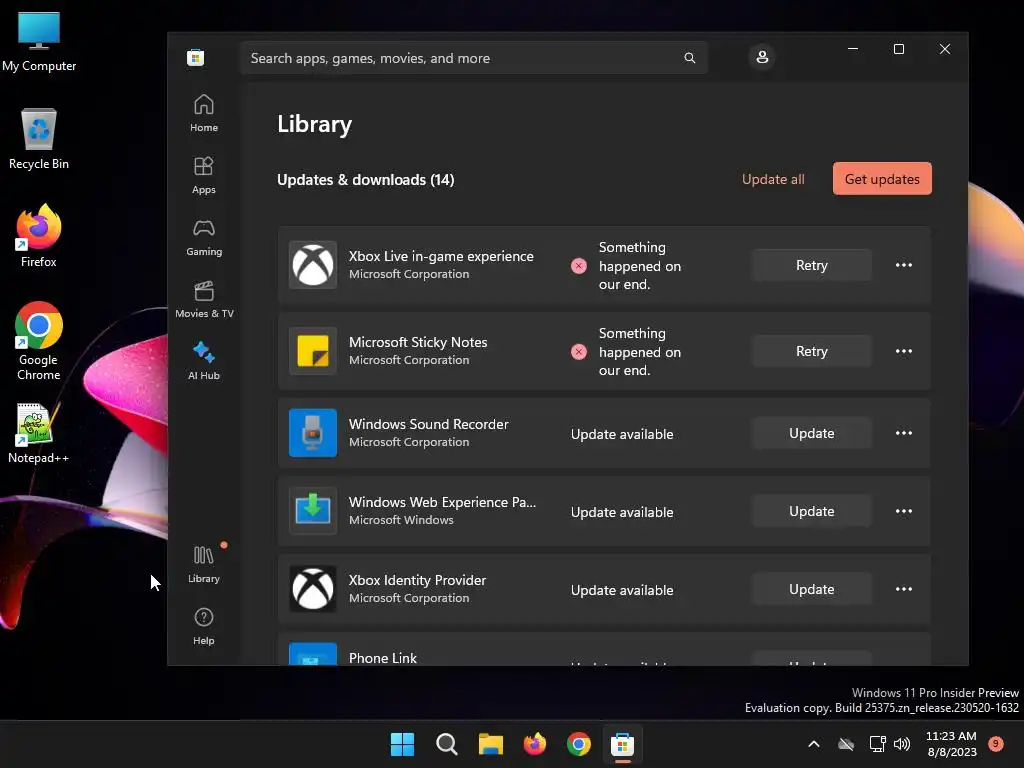Click Microsoft Store taskbar icon
The image size is (1024, 768).
[622, 744]
